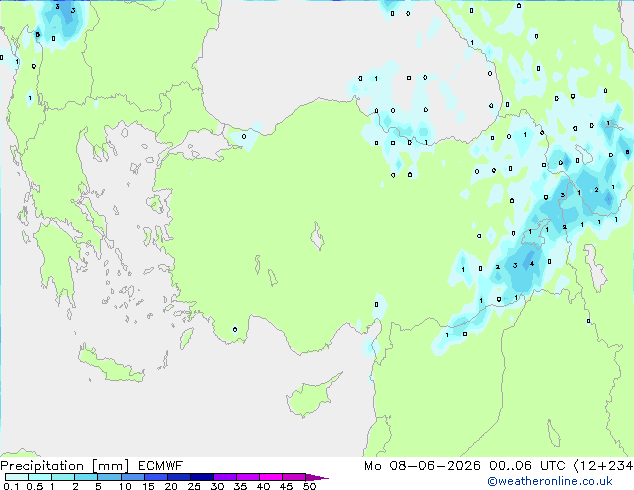The width and height of the screenshot is (634, 490).
Task: Select the 30–35 mm purple legend swatch
Action: [x=225, y=477]
